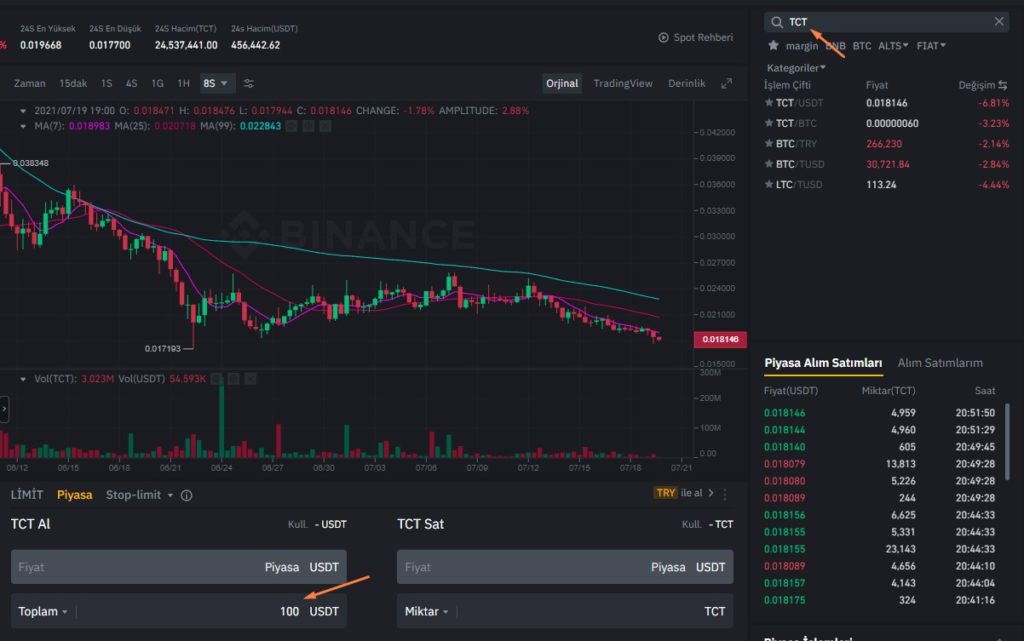Screen dimensions: 1024x641
Task: Filter pairs by the BTC market tab
Action: click(862, 46)
